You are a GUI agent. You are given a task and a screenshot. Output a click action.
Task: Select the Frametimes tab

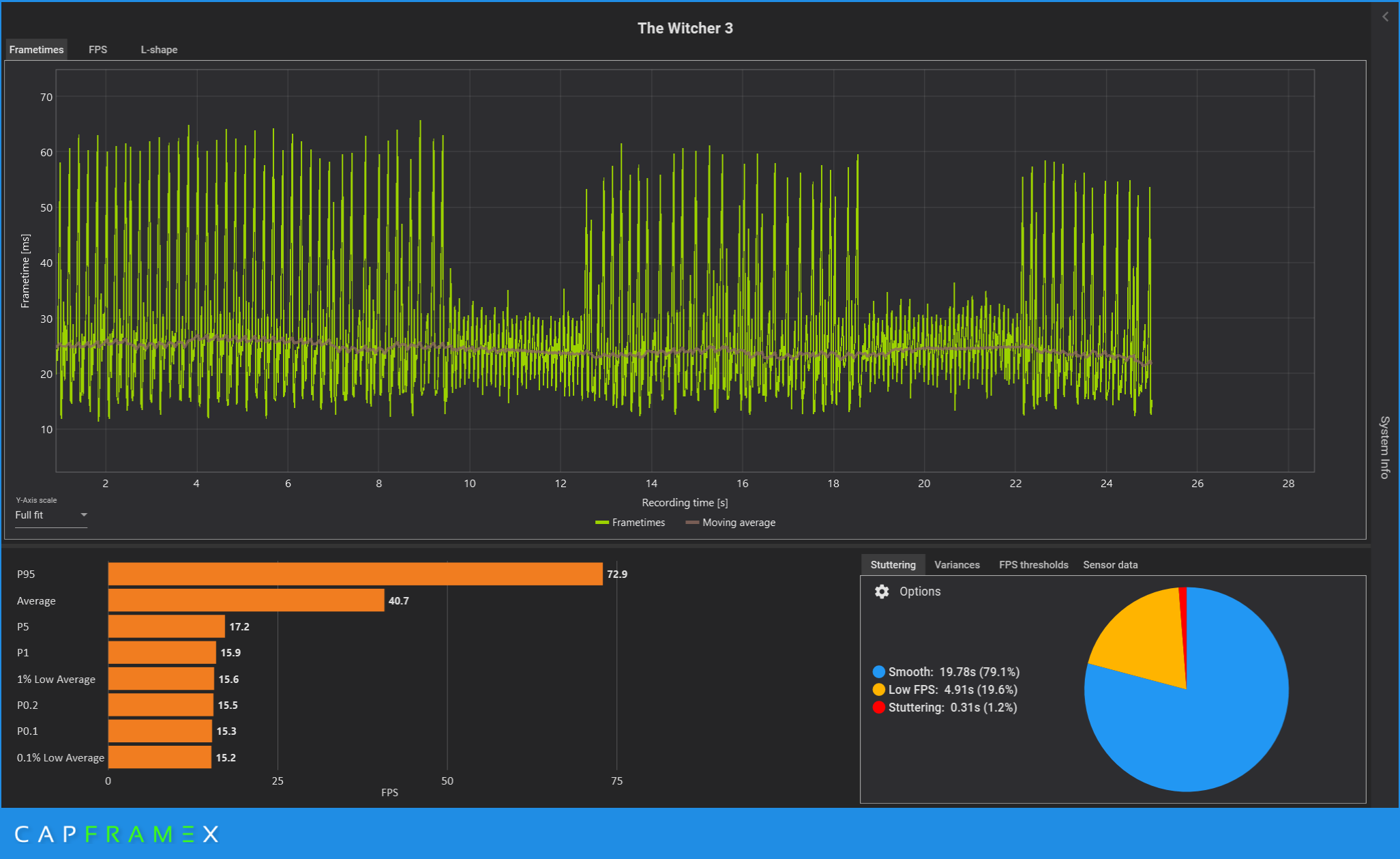pyautogui.click(x=37, y=50)
